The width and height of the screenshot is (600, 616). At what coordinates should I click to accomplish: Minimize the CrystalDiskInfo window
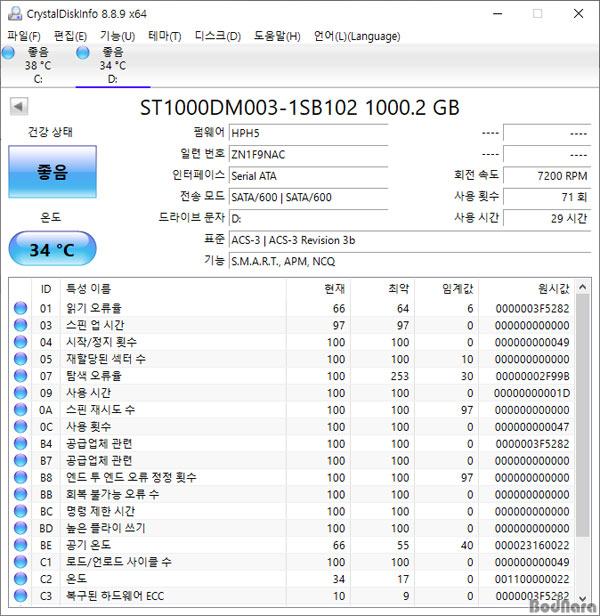tap(497, 14)
